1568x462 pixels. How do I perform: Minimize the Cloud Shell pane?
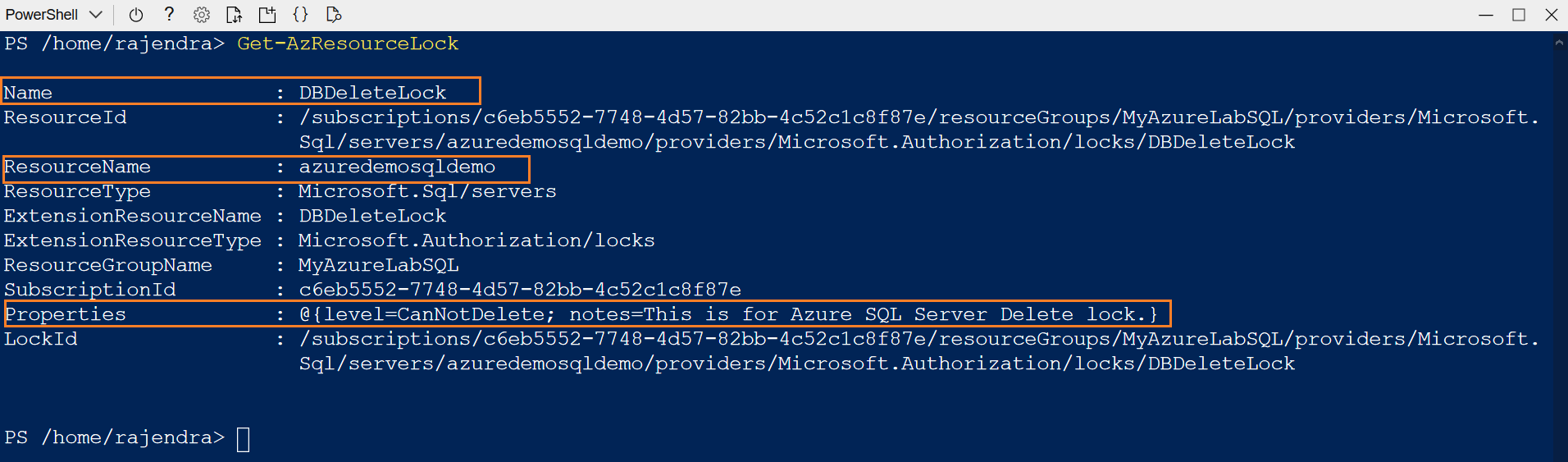tap(1486, 15)
